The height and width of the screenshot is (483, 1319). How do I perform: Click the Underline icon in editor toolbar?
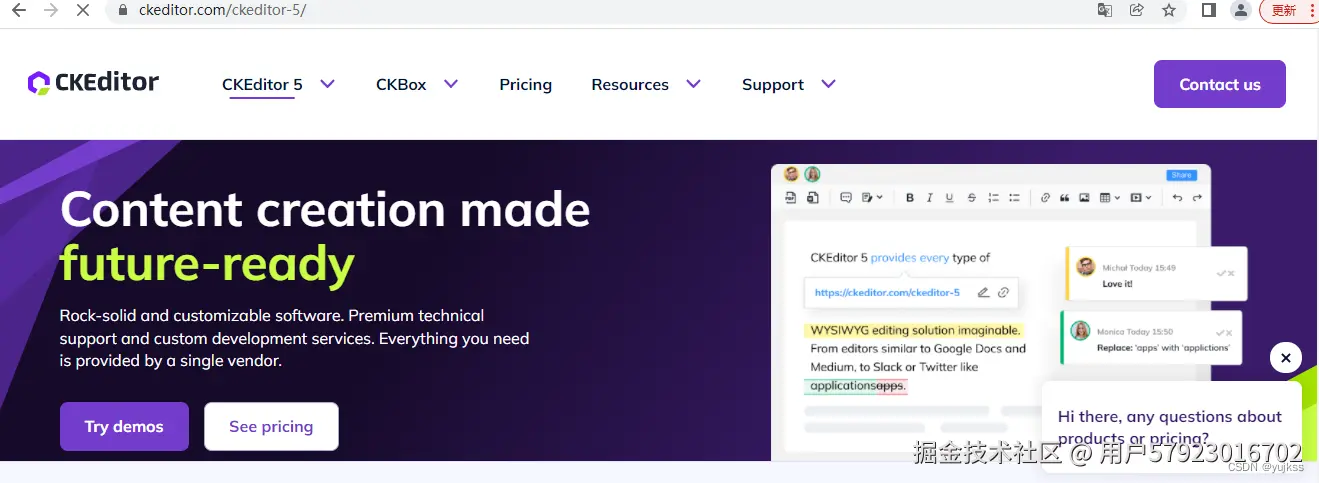click(x=949, y=197)
